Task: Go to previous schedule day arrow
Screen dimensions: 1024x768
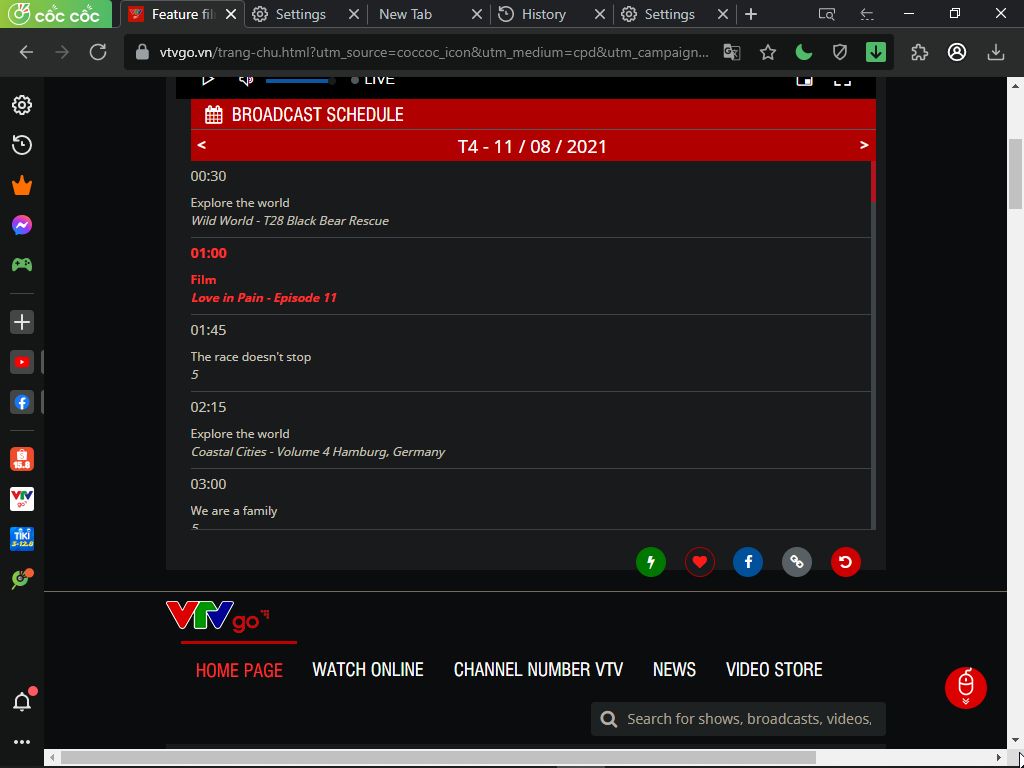Action: (x=201, y=145)
